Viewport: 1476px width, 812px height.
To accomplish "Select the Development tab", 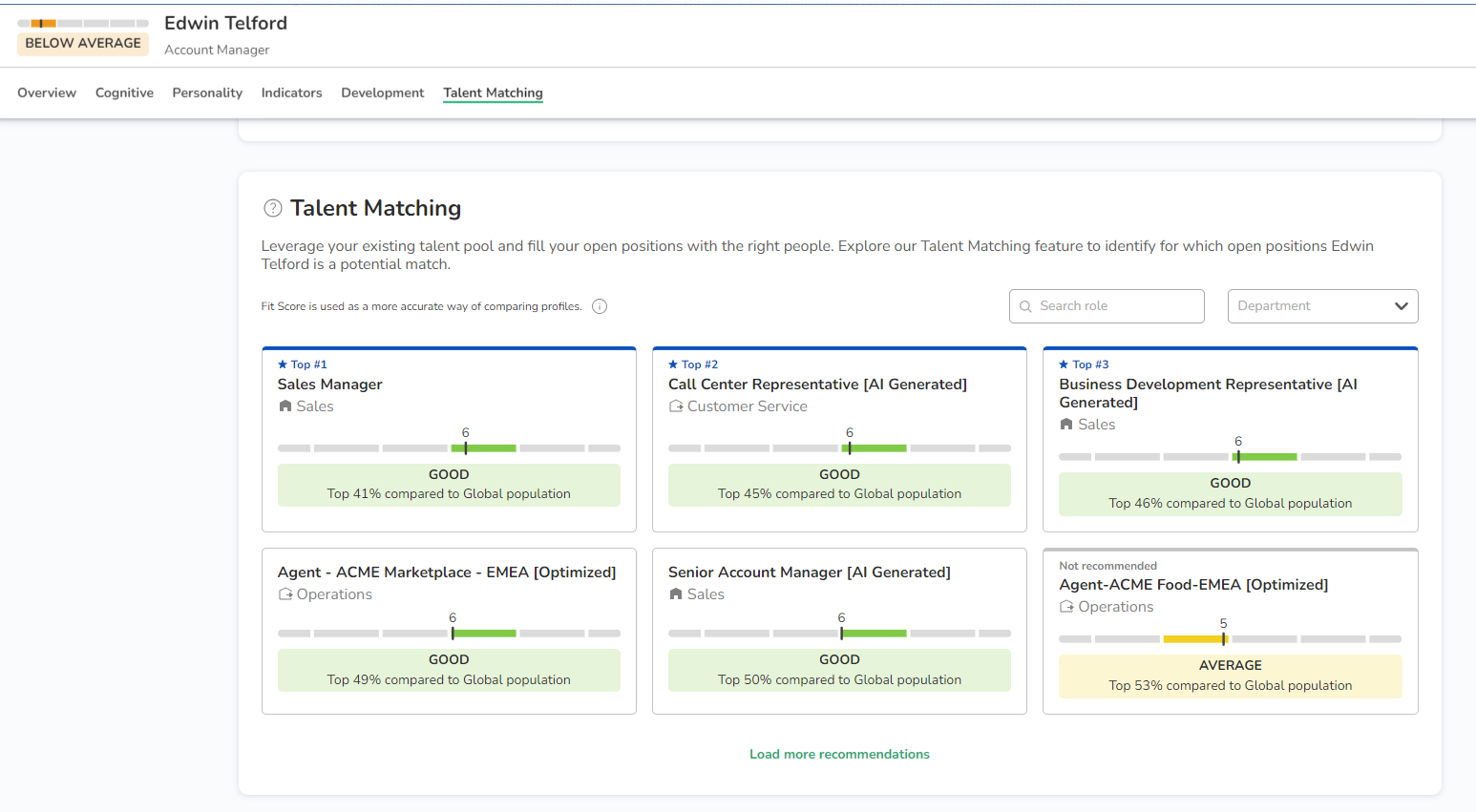I will point(382,93).
